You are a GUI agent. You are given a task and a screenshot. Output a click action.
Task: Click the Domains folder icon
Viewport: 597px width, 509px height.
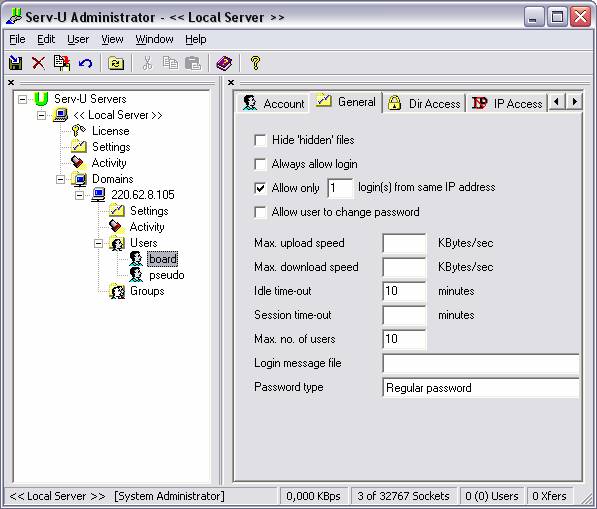(79, 179)
